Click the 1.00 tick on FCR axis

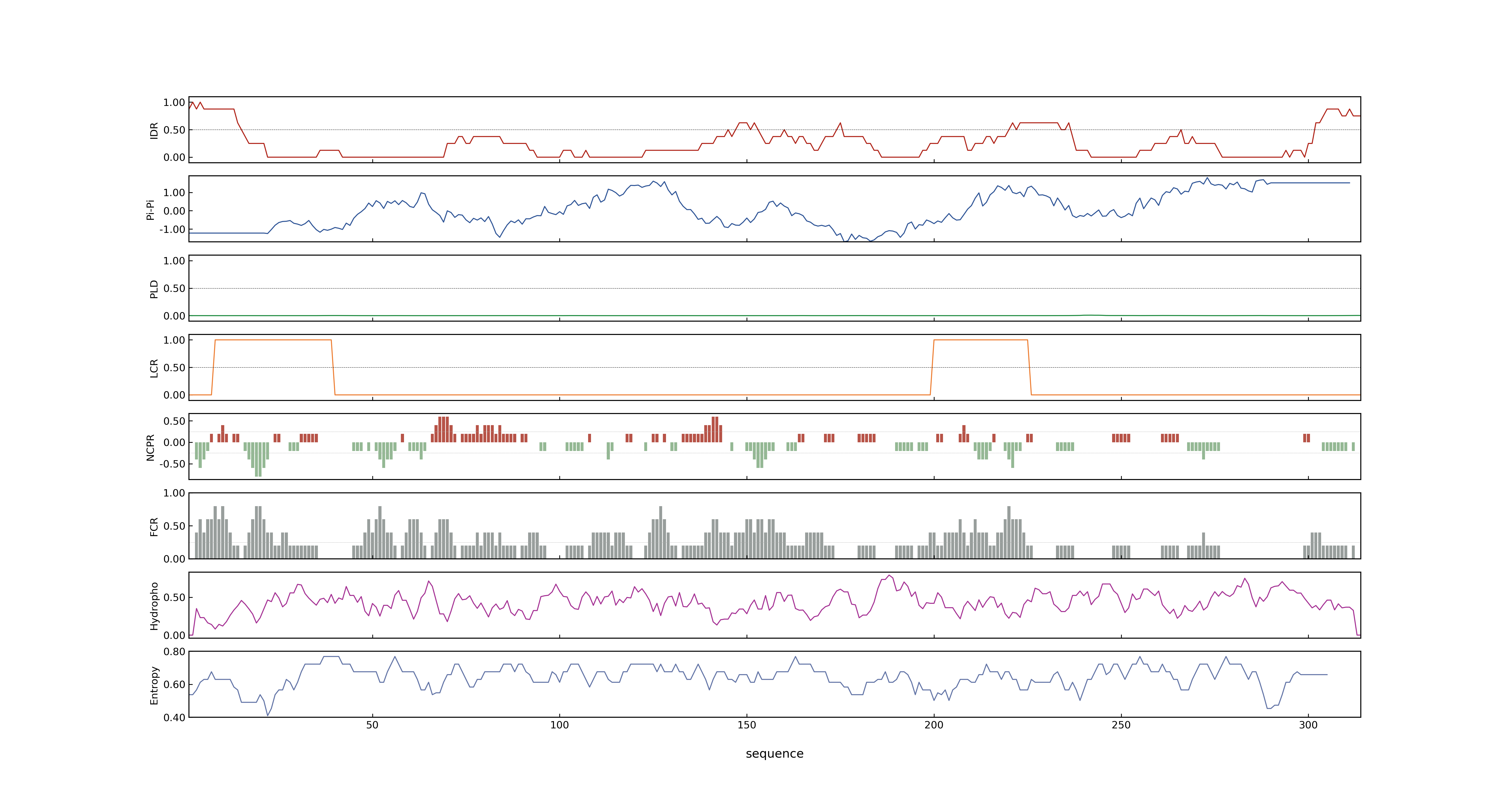(174, 493)
